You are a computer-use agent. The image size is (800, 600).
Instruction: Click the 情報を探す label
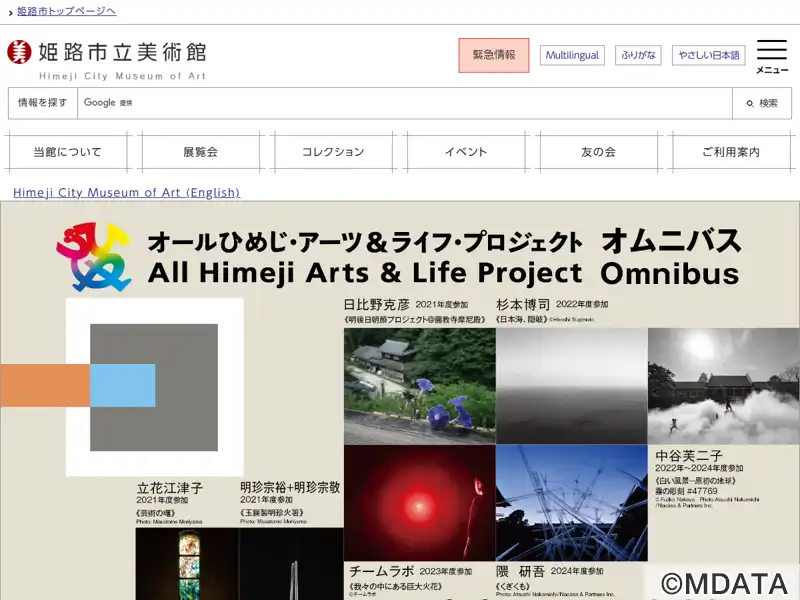point(43,103)
